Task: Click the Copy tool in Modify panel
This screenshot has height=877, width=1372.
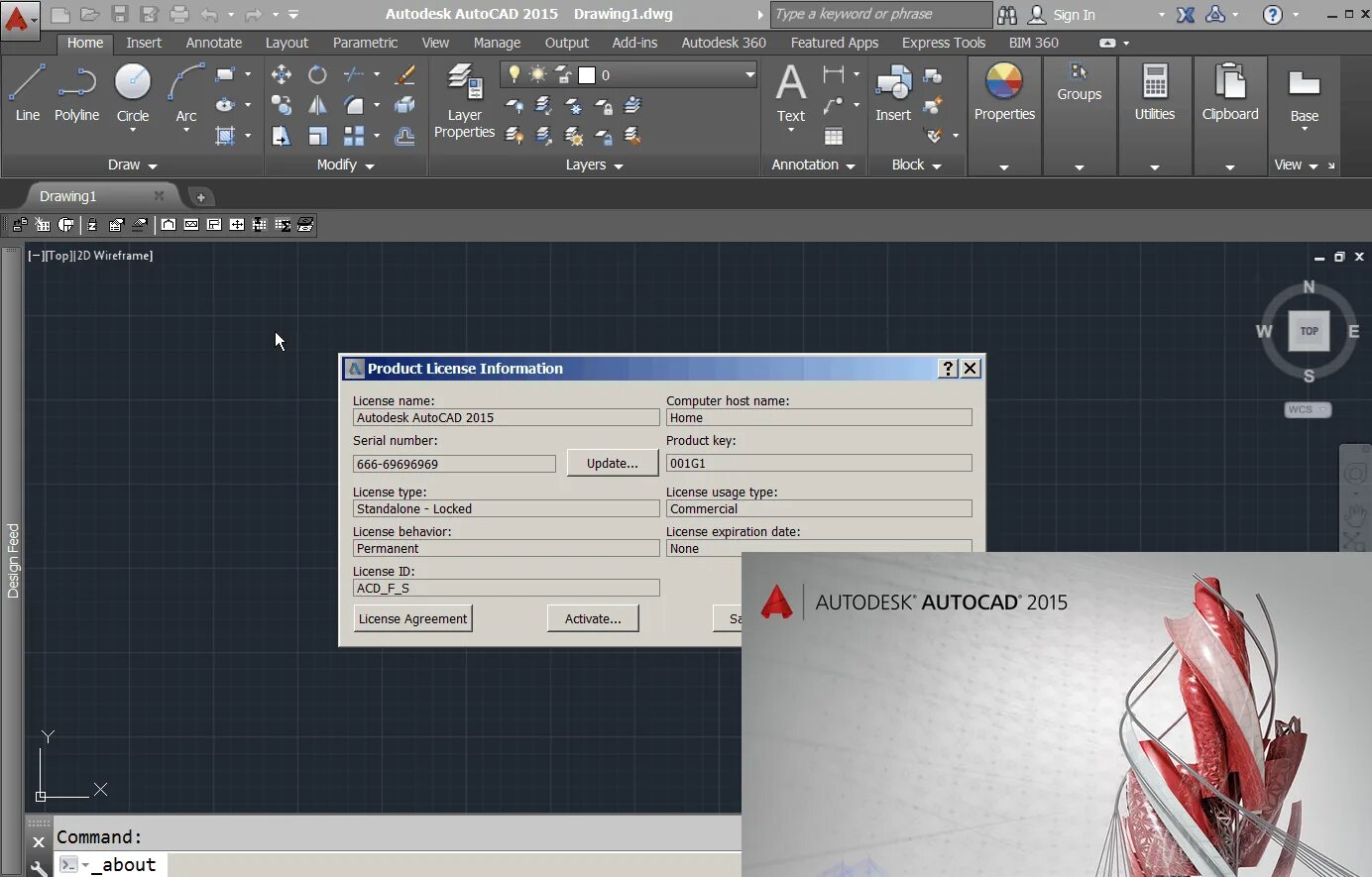Action: (282, 105)
